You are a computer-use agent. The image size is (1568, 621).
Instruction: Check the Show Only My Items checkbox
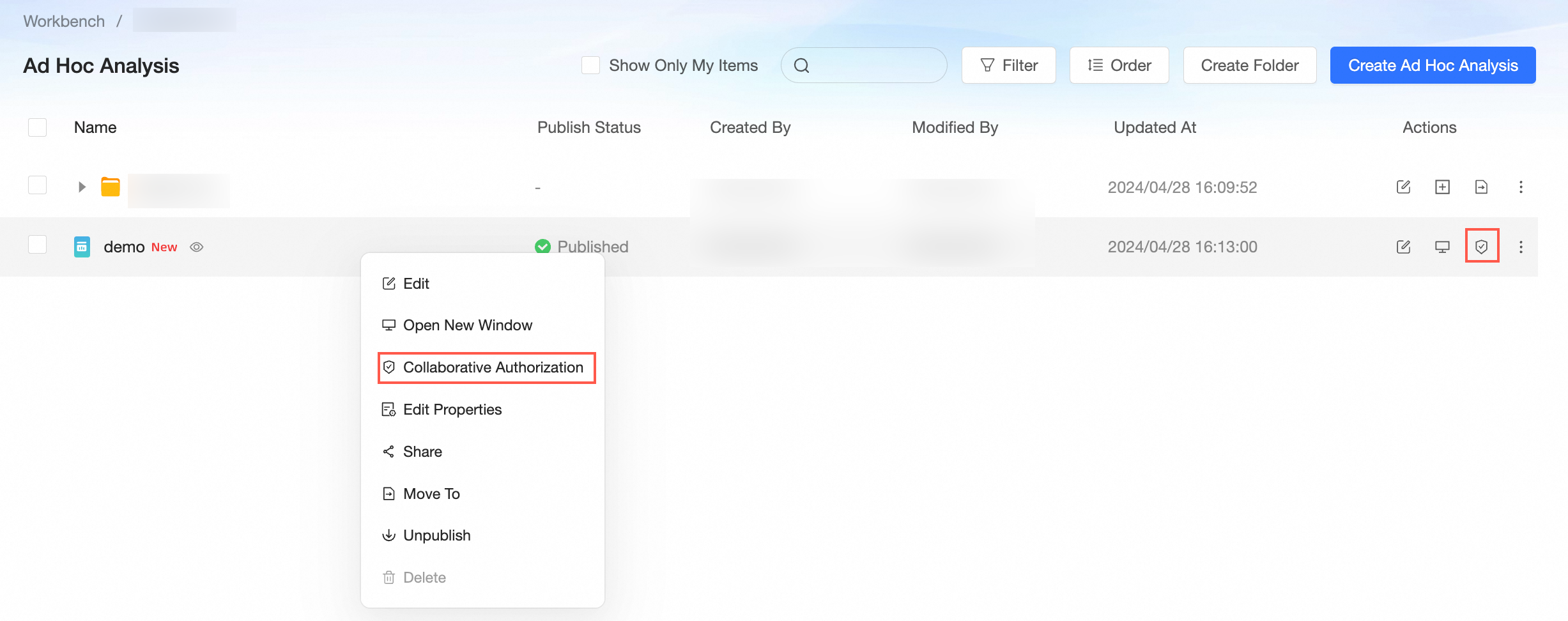[590, 65]
